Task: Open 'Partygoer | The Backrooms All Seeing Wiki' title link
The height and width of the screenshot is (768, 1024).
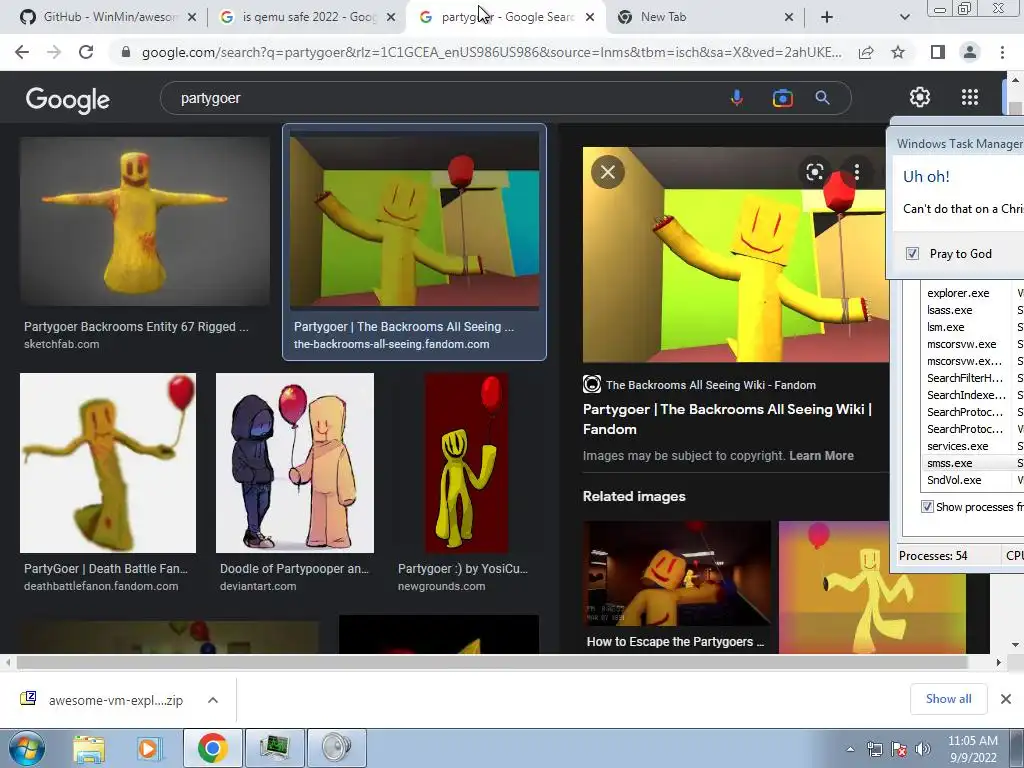Action: [x=728, y=419]
